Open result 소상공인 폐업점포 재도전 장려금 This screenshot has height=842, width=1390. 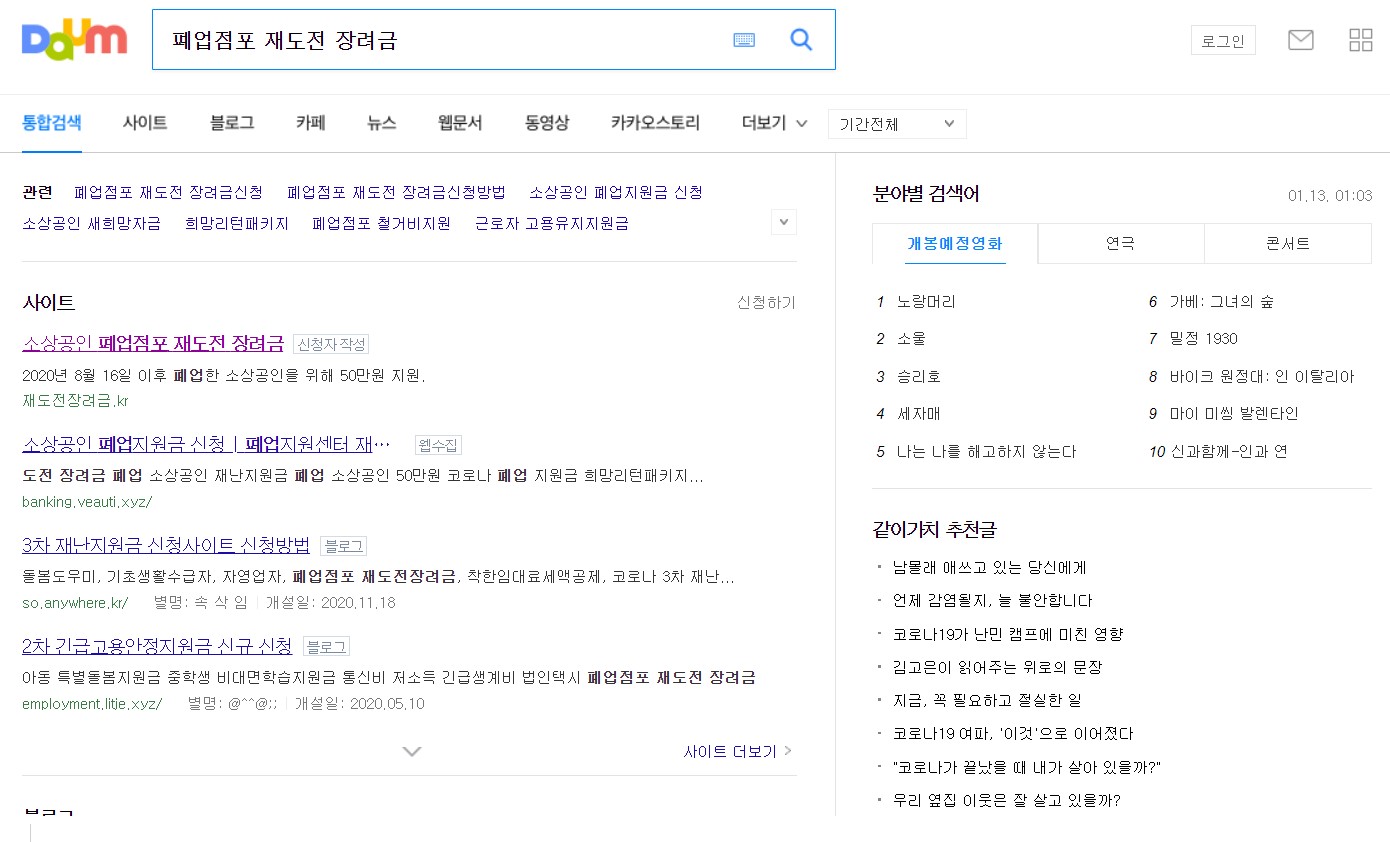153,343
